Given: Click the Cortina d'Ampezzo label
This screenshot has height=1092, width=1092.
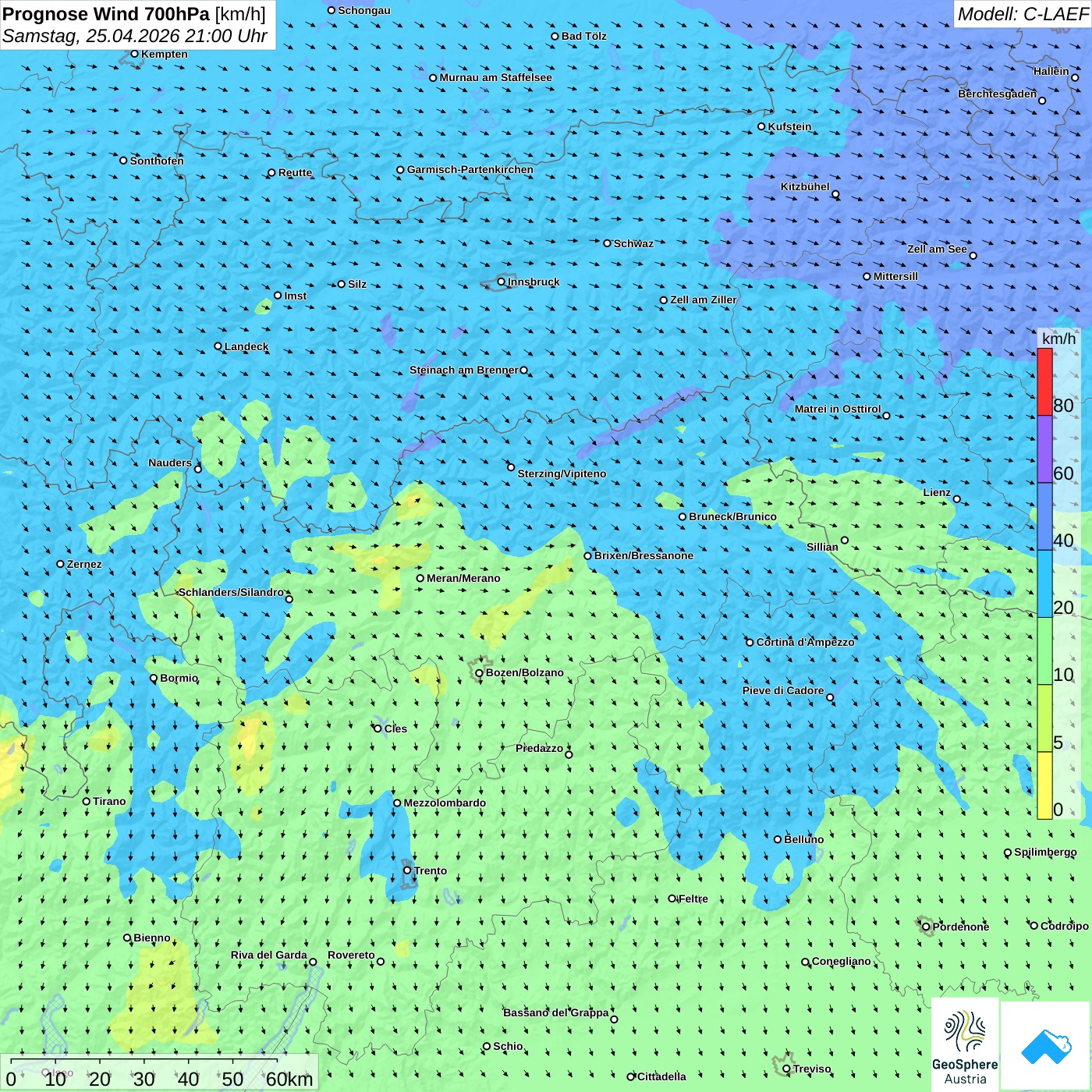Looking at the screenshot, I should pyautogui.click(x=806, y=642).
